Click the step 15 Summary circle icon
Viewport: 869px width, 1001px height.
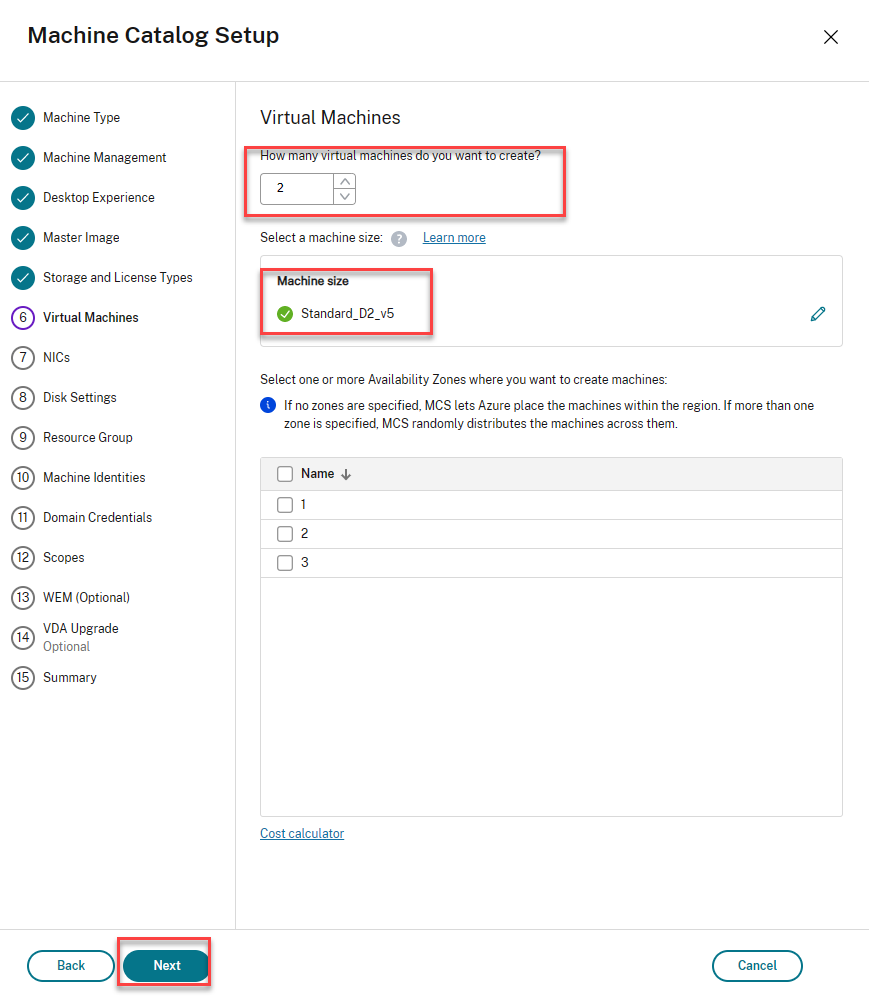pyautogui.click(x=23, y=678)
